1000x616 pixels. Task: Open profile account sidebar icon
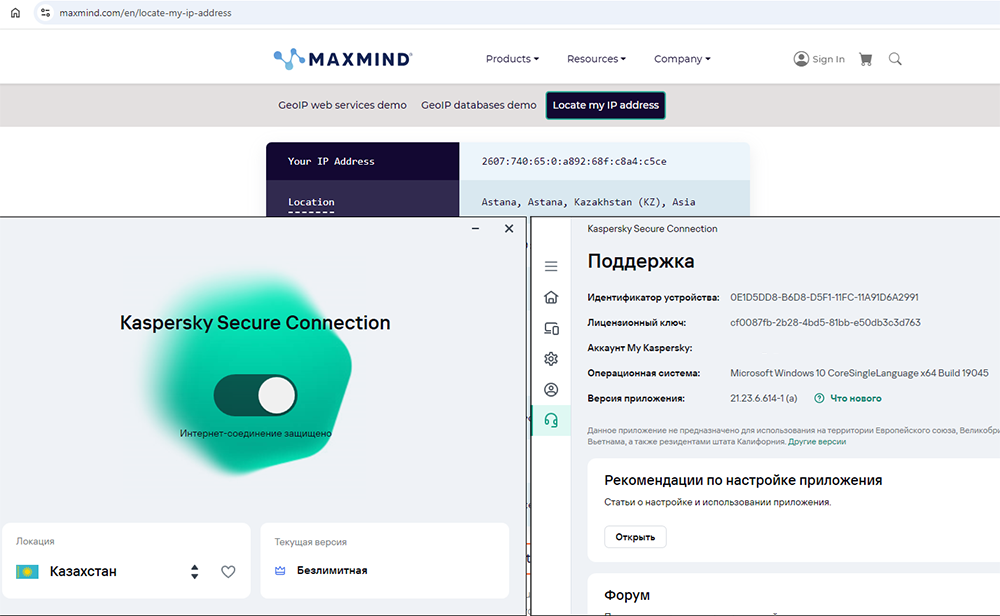coord(551,390)
